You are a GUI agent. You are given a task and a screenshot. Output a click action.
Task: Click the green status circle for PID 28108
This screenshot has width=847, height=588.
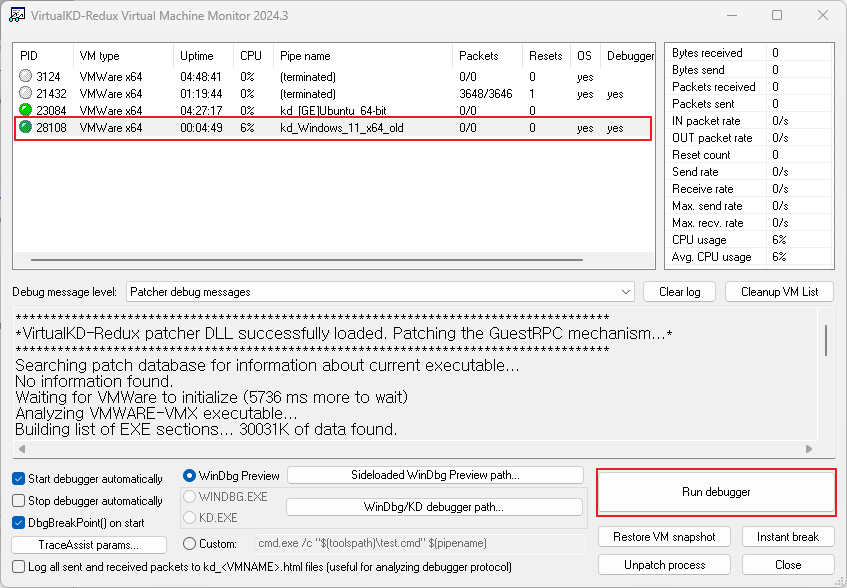pos(25,127)
